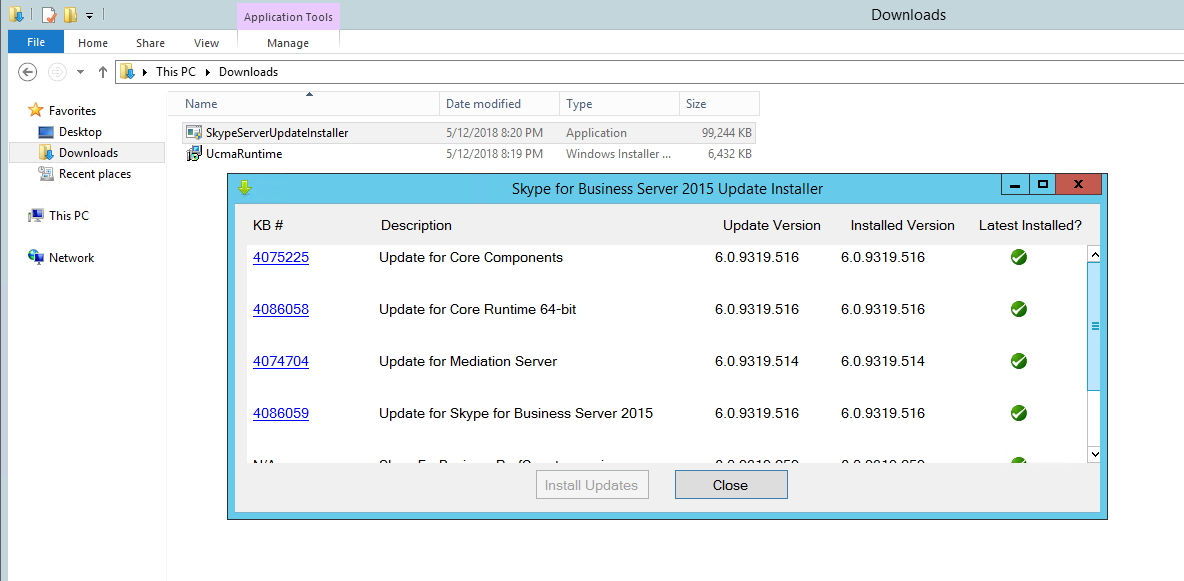Open KB article 4086058 link

click(x=281, y=309)
